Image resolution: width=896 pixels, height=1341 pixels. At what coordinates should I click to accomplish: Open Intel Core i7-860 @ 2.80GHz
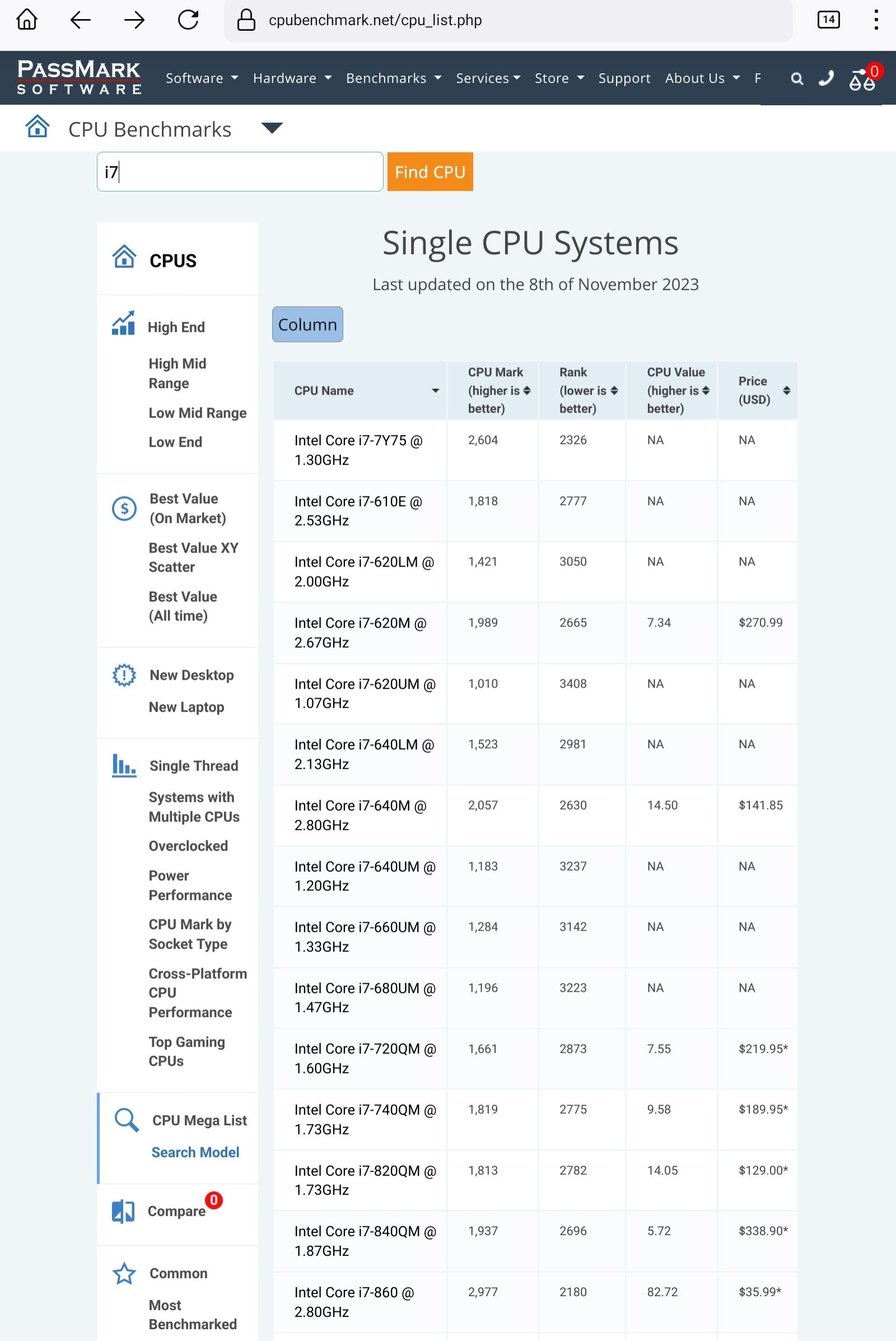pos(354,1302)
